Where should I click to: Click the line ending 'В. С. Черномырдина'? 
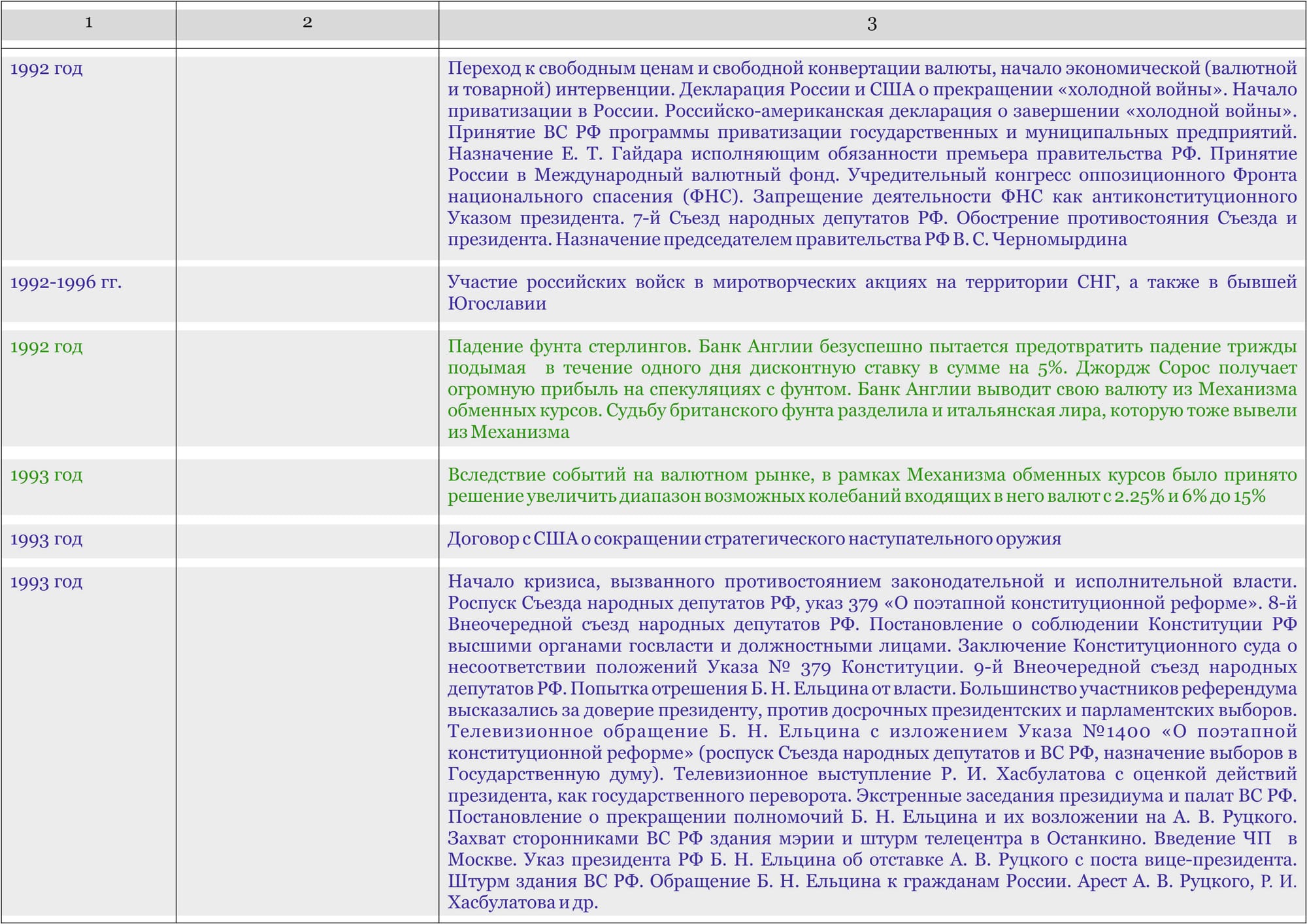pyautogui.click(x=787, y=240)
